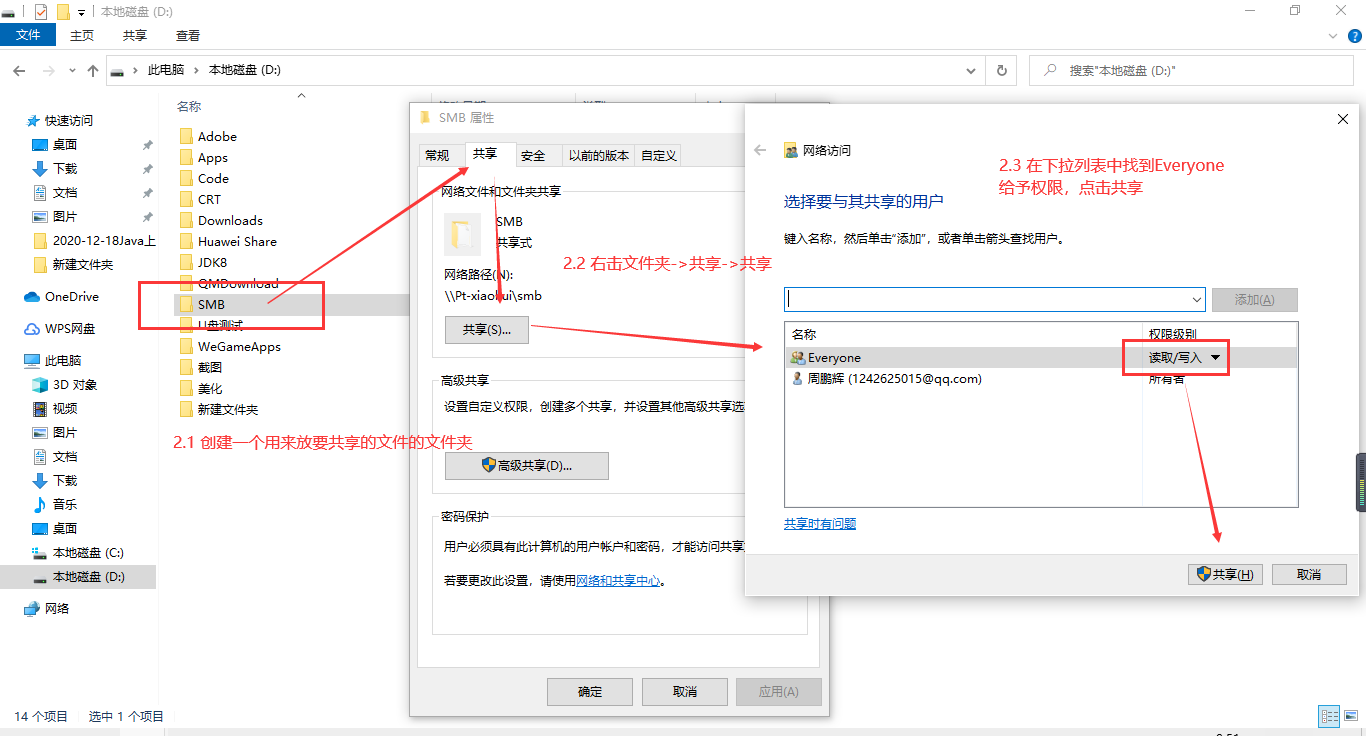The height and width of the screenshot is (736, 1366).
Task: Select the 周鹏辉 user row
Action: coord(1041,378)
